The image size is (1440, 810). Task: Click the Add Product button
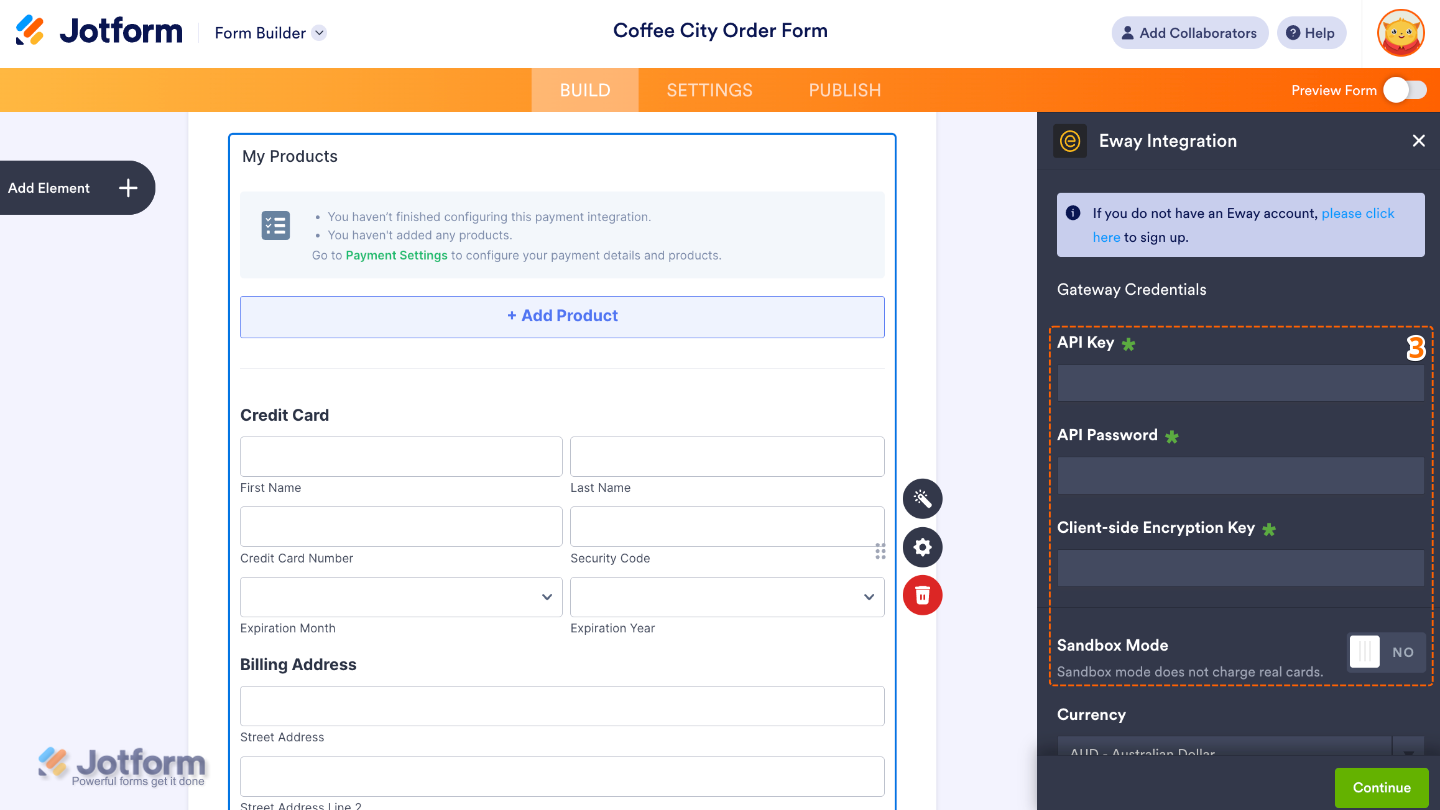(562, 316)
